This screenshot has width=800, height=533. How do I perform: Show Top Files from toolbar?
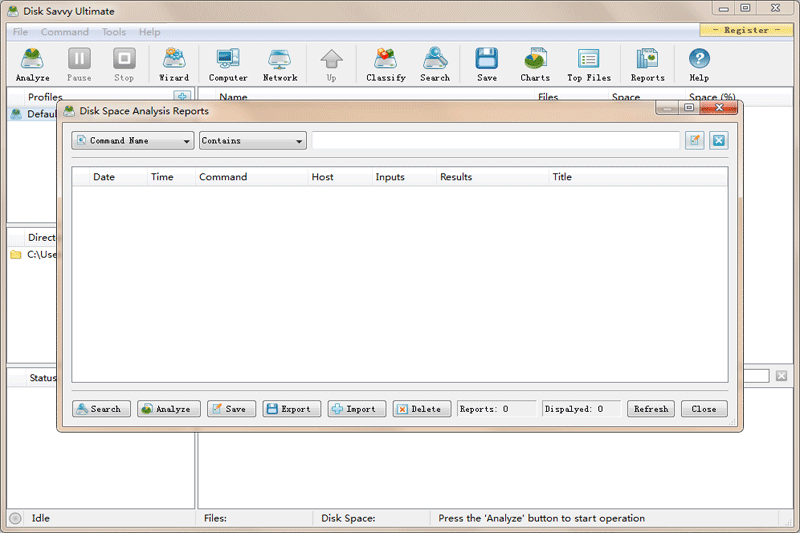coord(589,65)
